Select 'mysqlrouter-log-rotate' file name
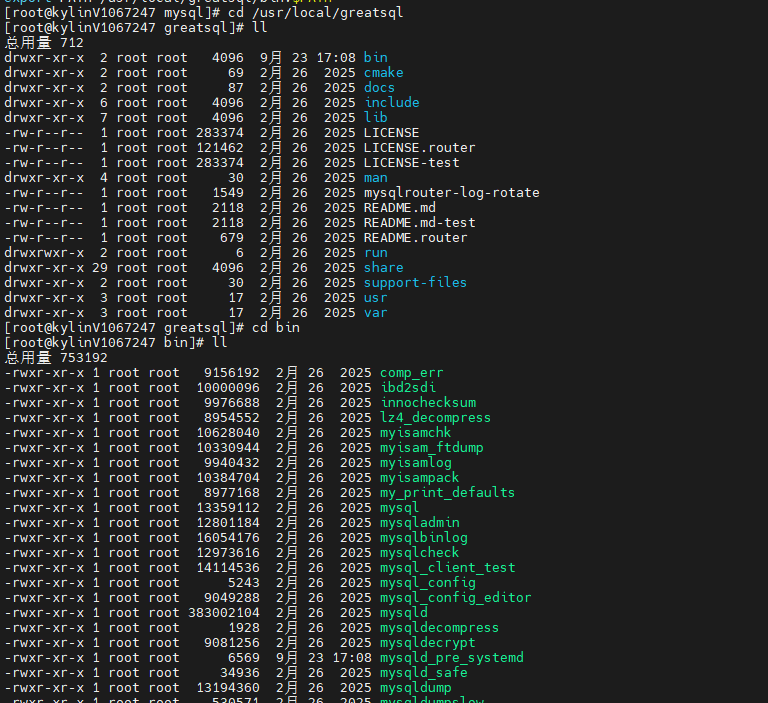Viewport: 768px width, 703px height. coord(452,193)
